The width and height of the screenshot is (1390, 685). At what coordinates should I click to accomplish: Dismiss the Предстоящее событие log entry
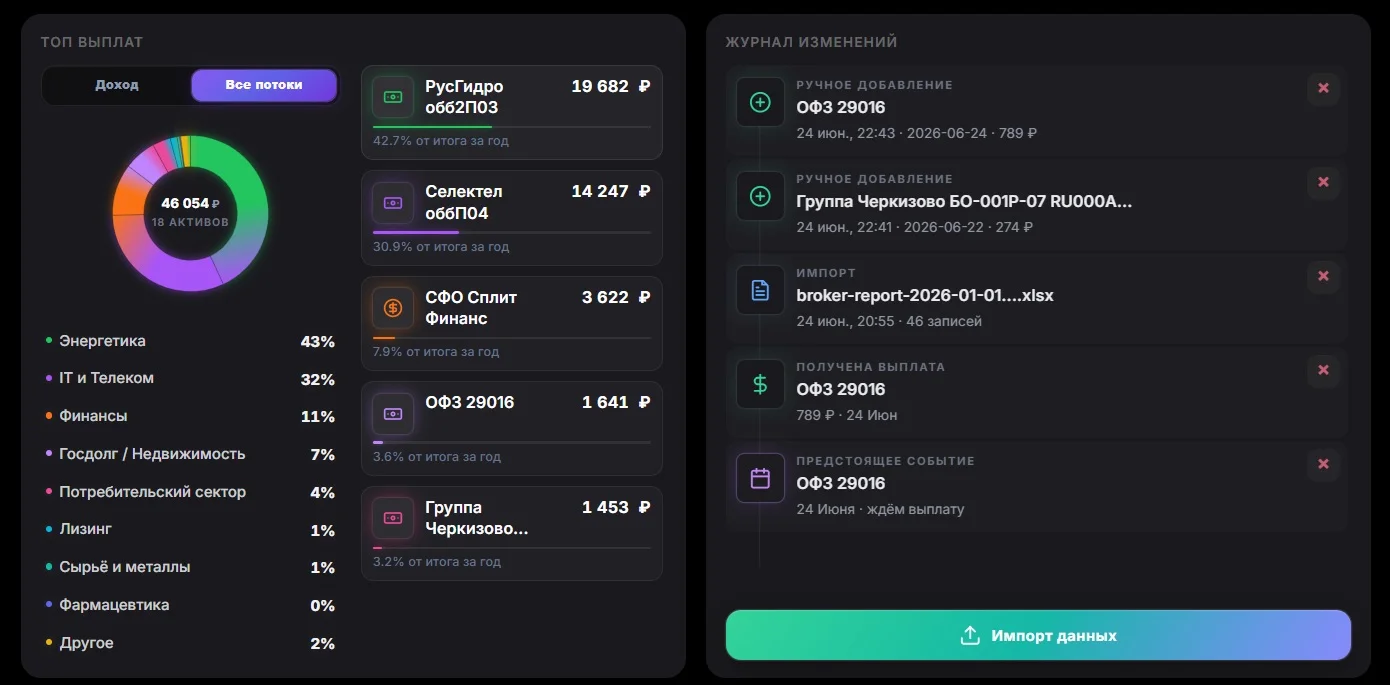point(1323,464)
